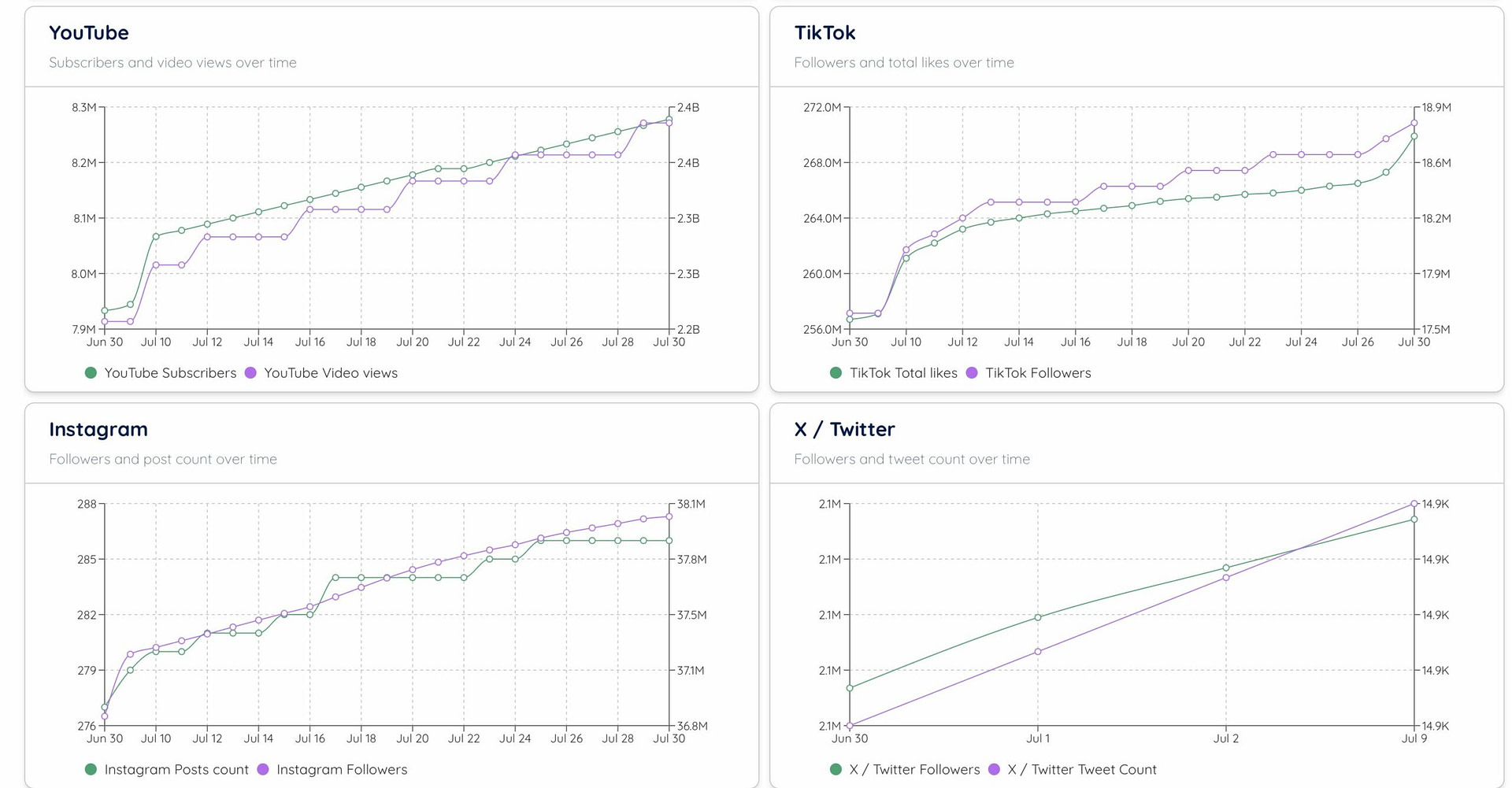Toggle the Instagram Followers legend entry

pos(342,770)
